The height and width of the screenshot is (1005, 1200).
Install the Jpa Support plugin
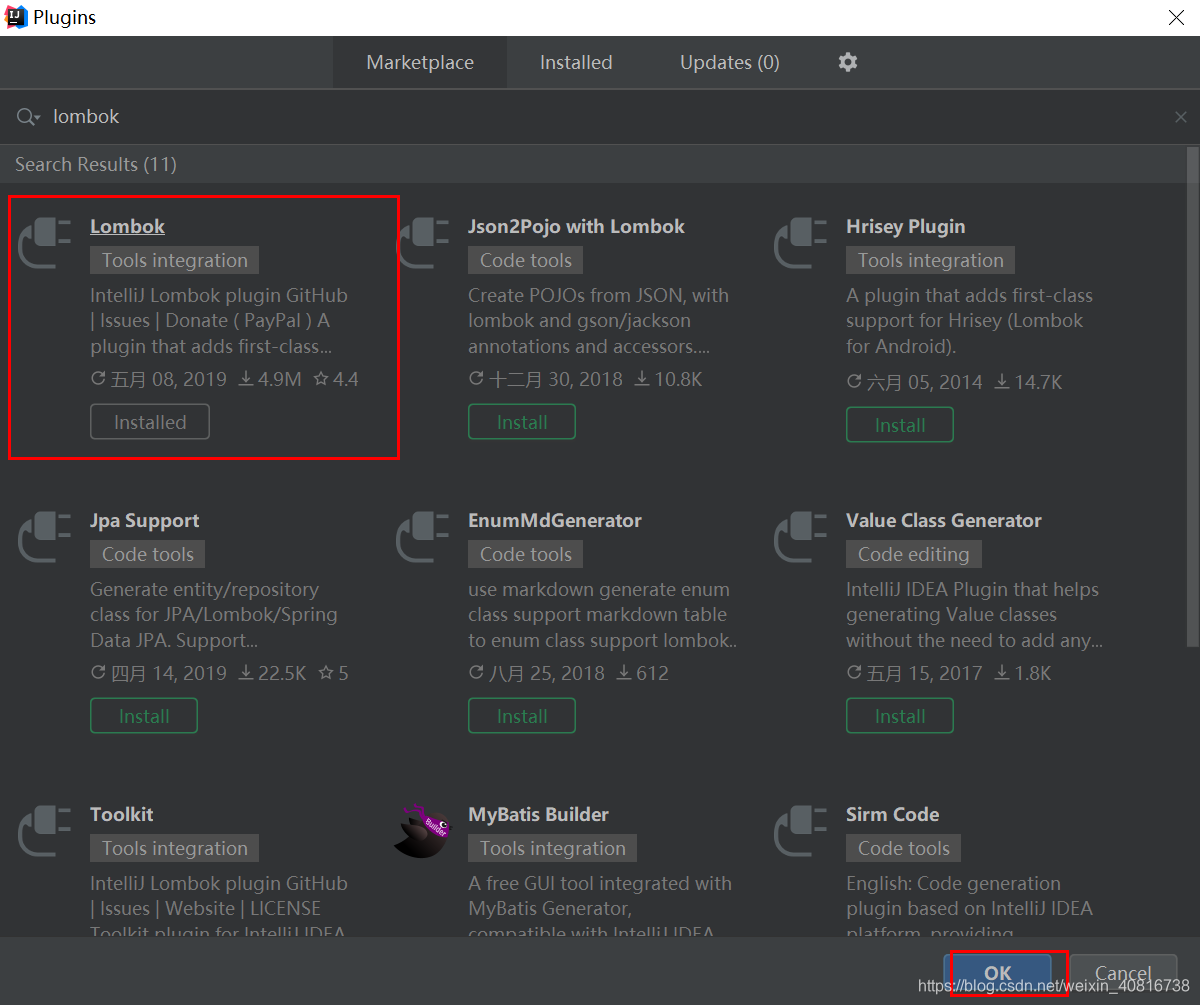144,716
